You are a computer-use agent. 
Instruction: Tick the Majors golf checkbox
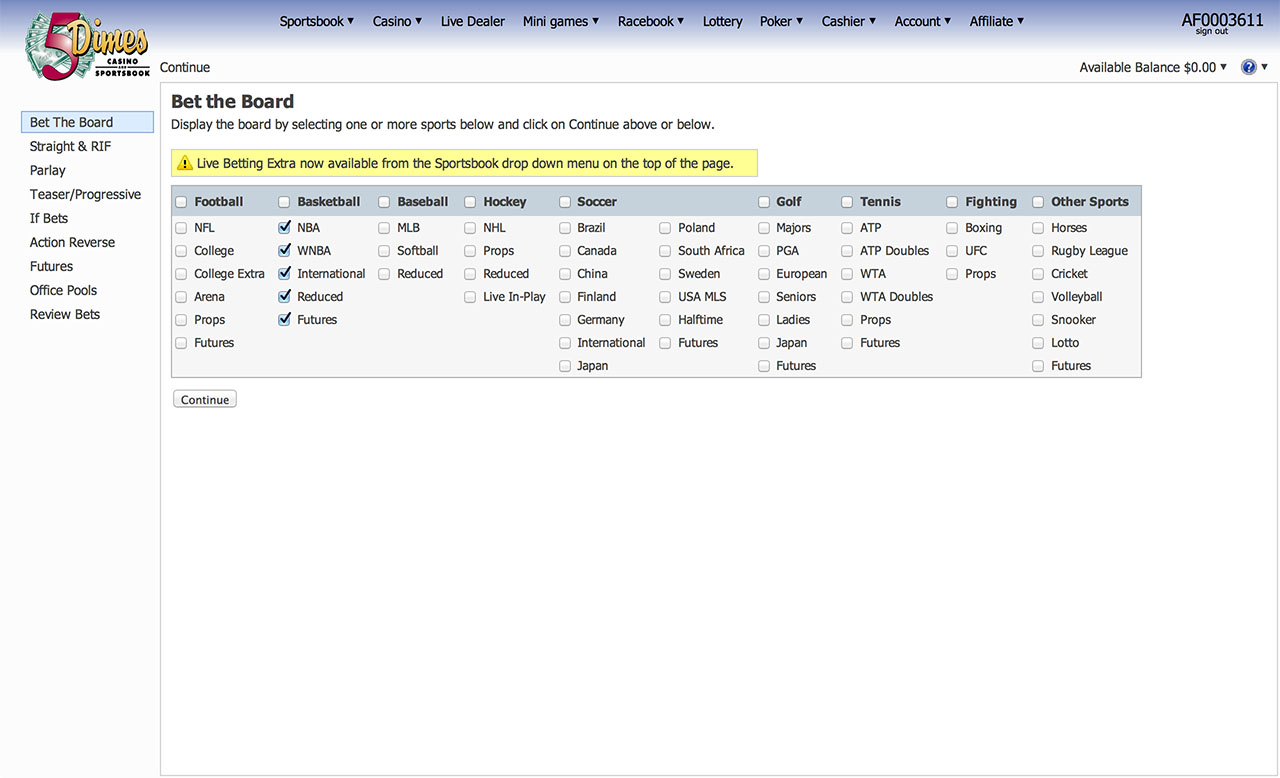click(x=764, y=228)
